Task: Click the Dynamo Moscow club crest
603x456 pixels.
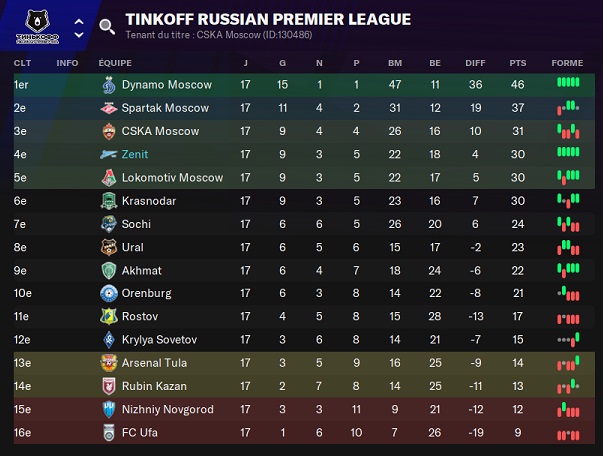Action: coord(109,85)
